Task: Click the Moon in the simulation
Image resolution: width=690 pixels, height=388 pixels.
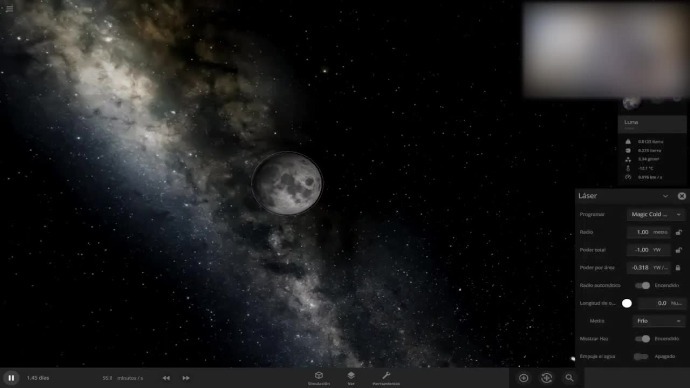Action: coord(287,183)
